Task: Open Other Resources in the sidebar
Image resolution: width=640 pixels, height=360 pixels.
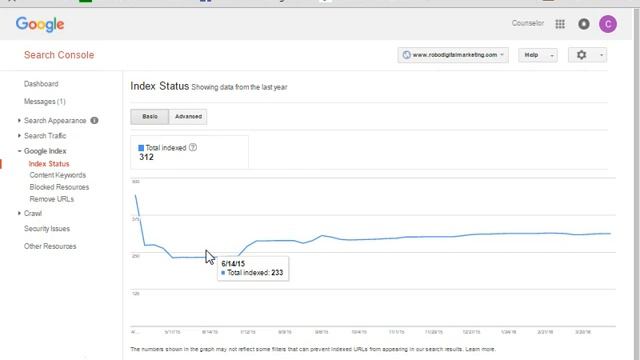Action: (50, 246)
